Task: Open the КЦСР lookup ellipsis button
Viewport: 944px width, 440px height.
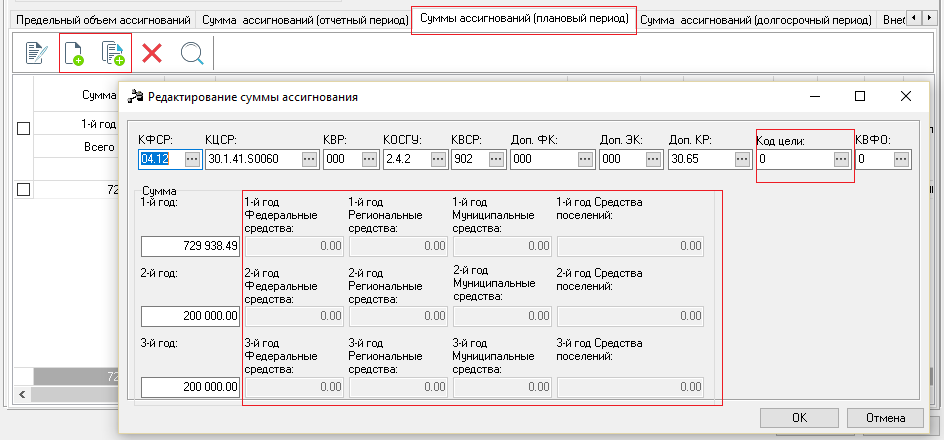Action: pos(309,159)
